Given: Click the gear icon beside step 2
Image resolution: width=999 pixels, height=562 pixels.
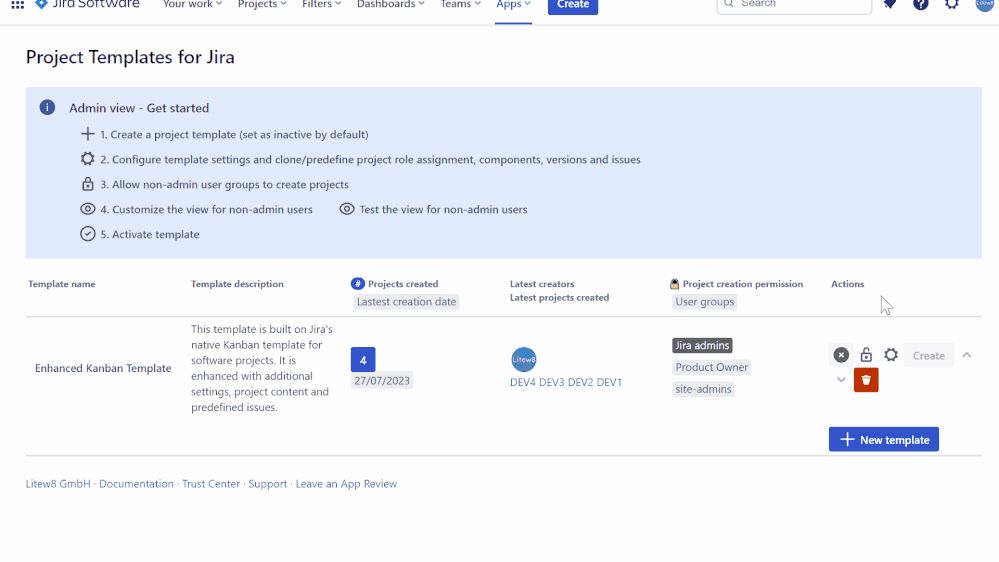Looking at the screenshot, I should (87, 159).
